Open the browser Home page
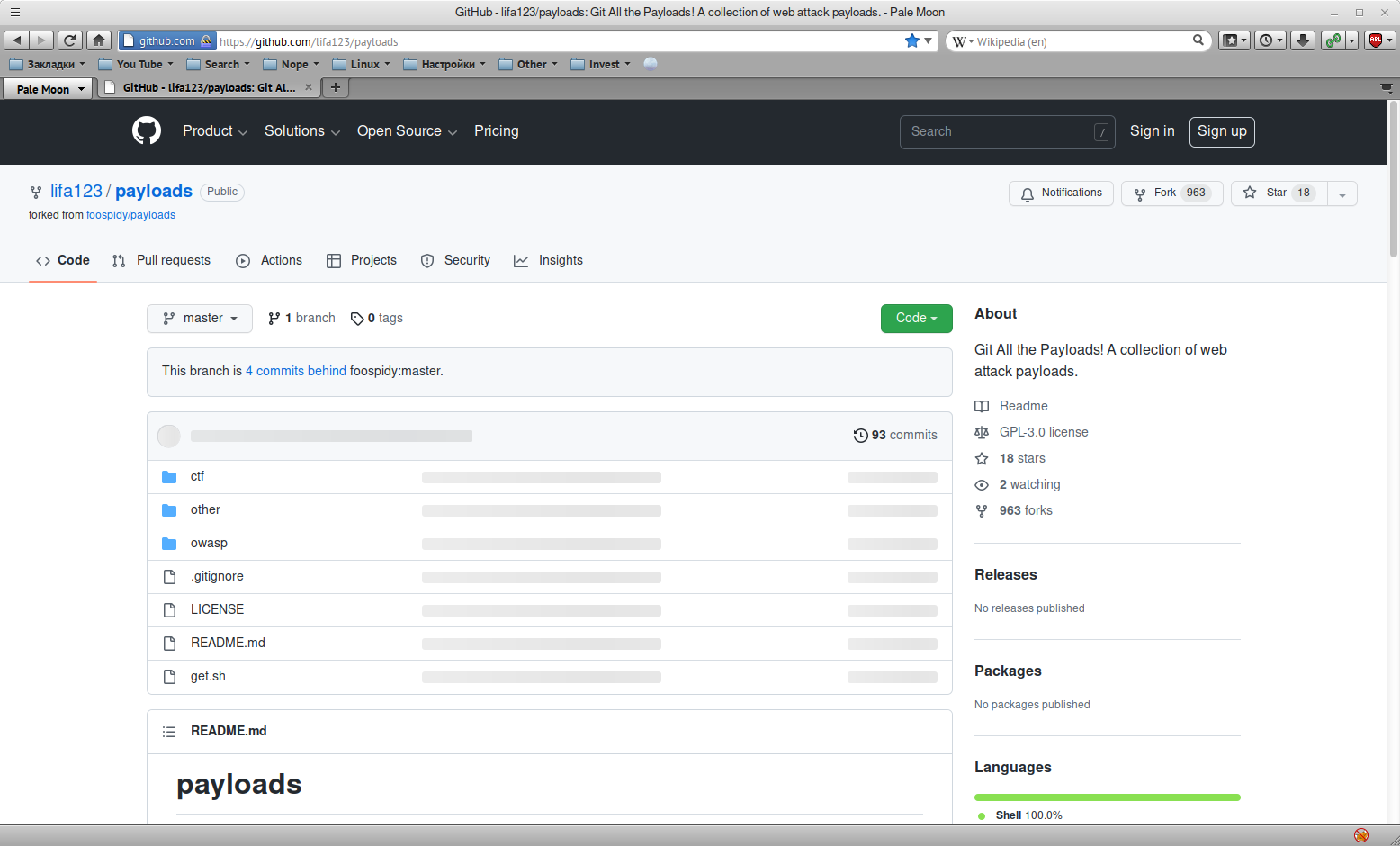The width and height of the screenshot is (1400, 846). pos(99,40)
